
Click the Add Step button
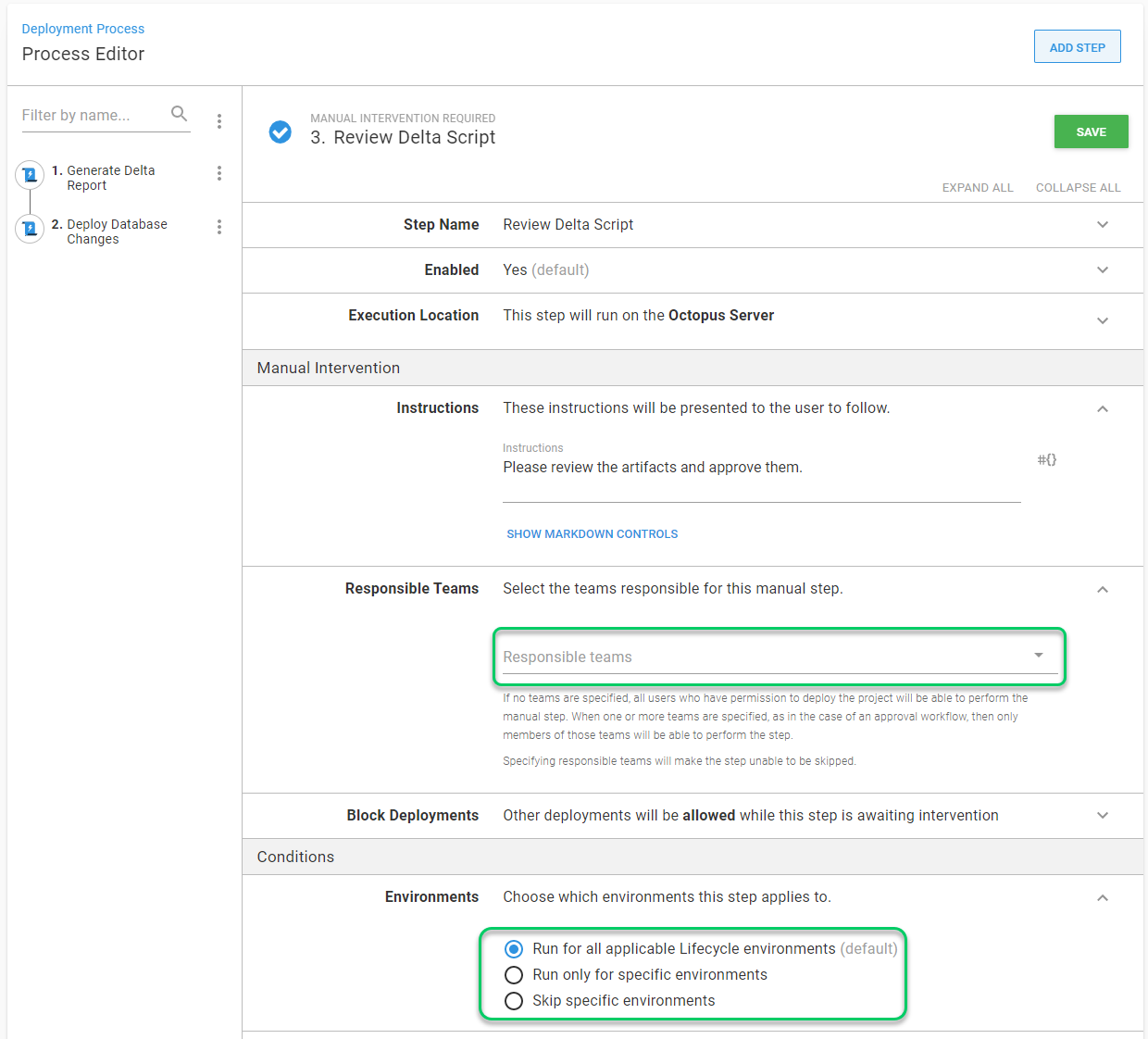point(1077,47)
